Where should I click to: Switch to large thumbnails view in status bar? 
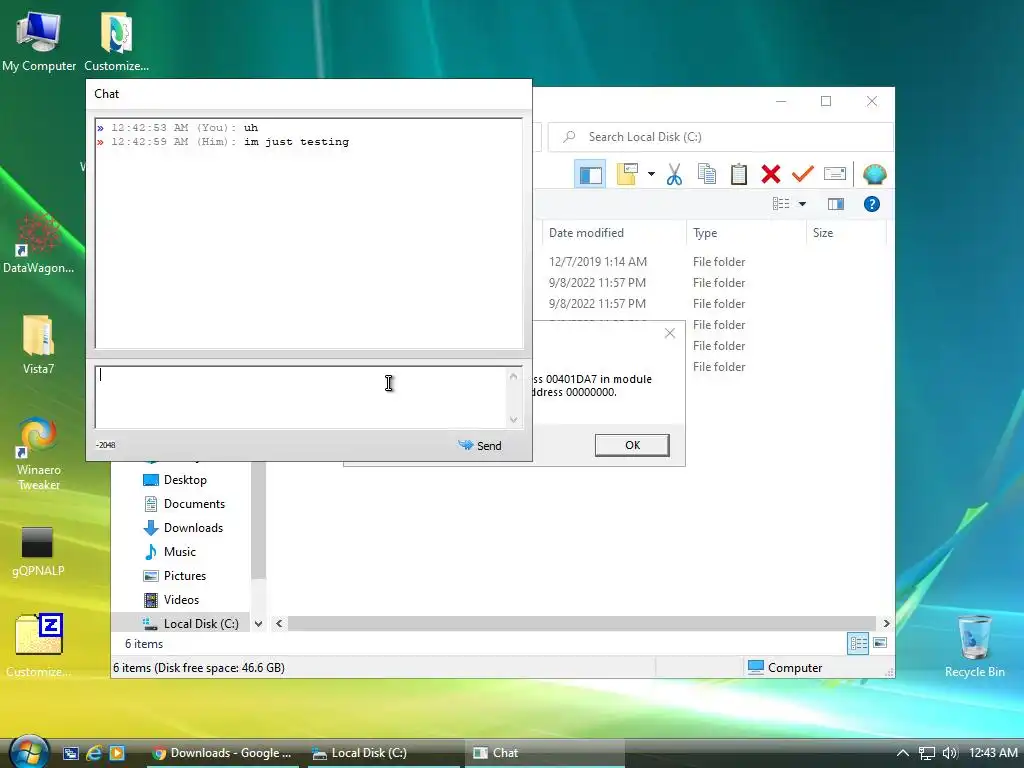(880, 643)
